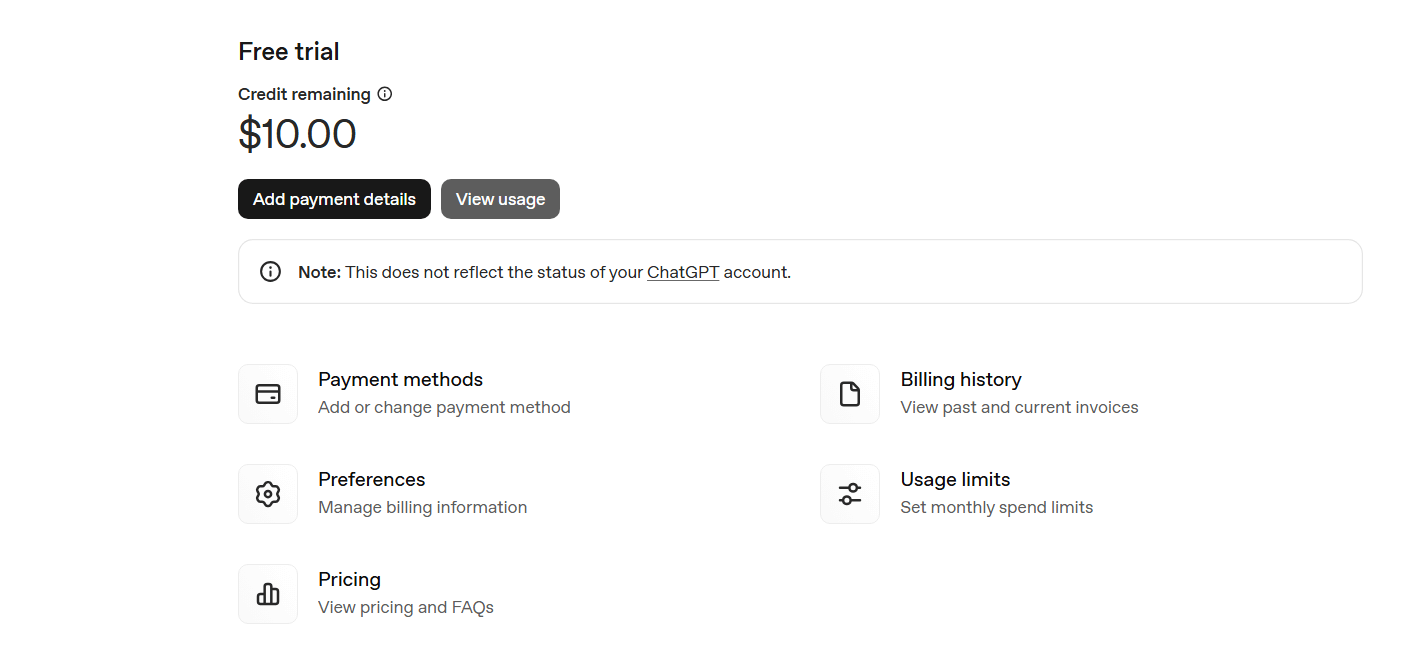Image resolution: width=1411 pixels, height=663 pixels.
Task: Follow the ChatGPT link in the note
Action: (683, 272)
